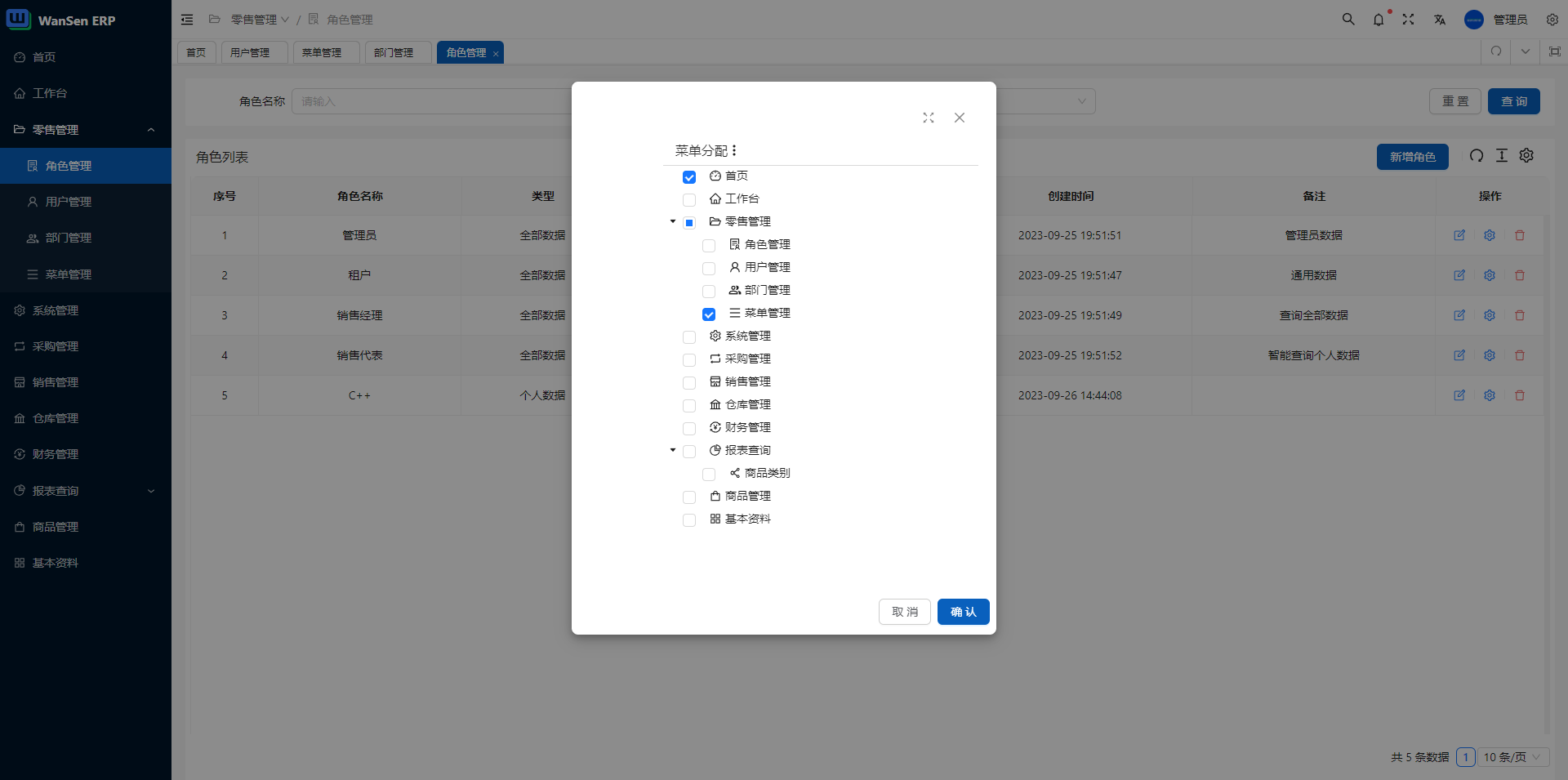
Task: Click the search magnifier icon in header
Action: click(1348, 20)
